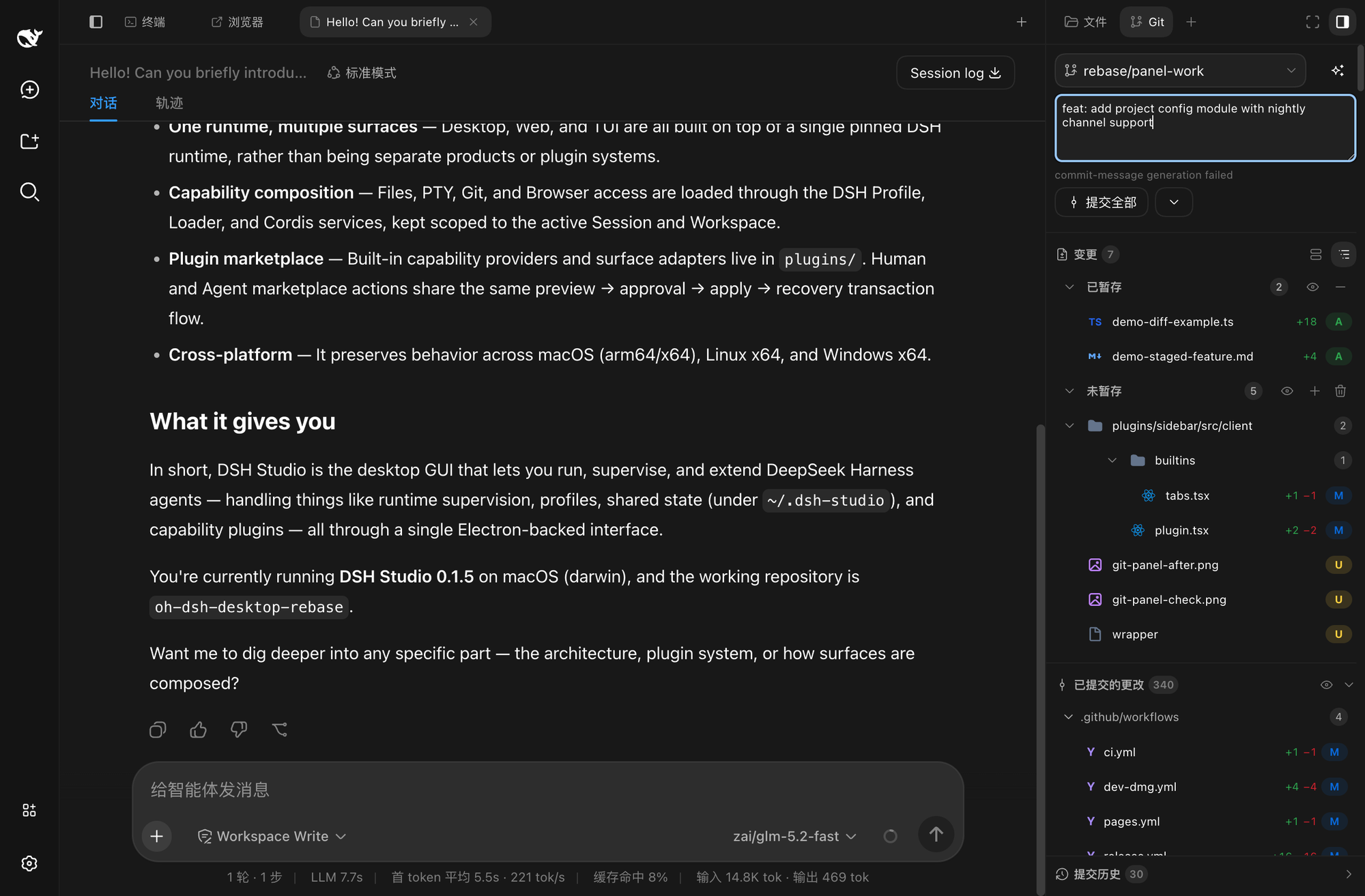Open search from the left sidebar
The image size is (1365, 896).
(29, 192)
